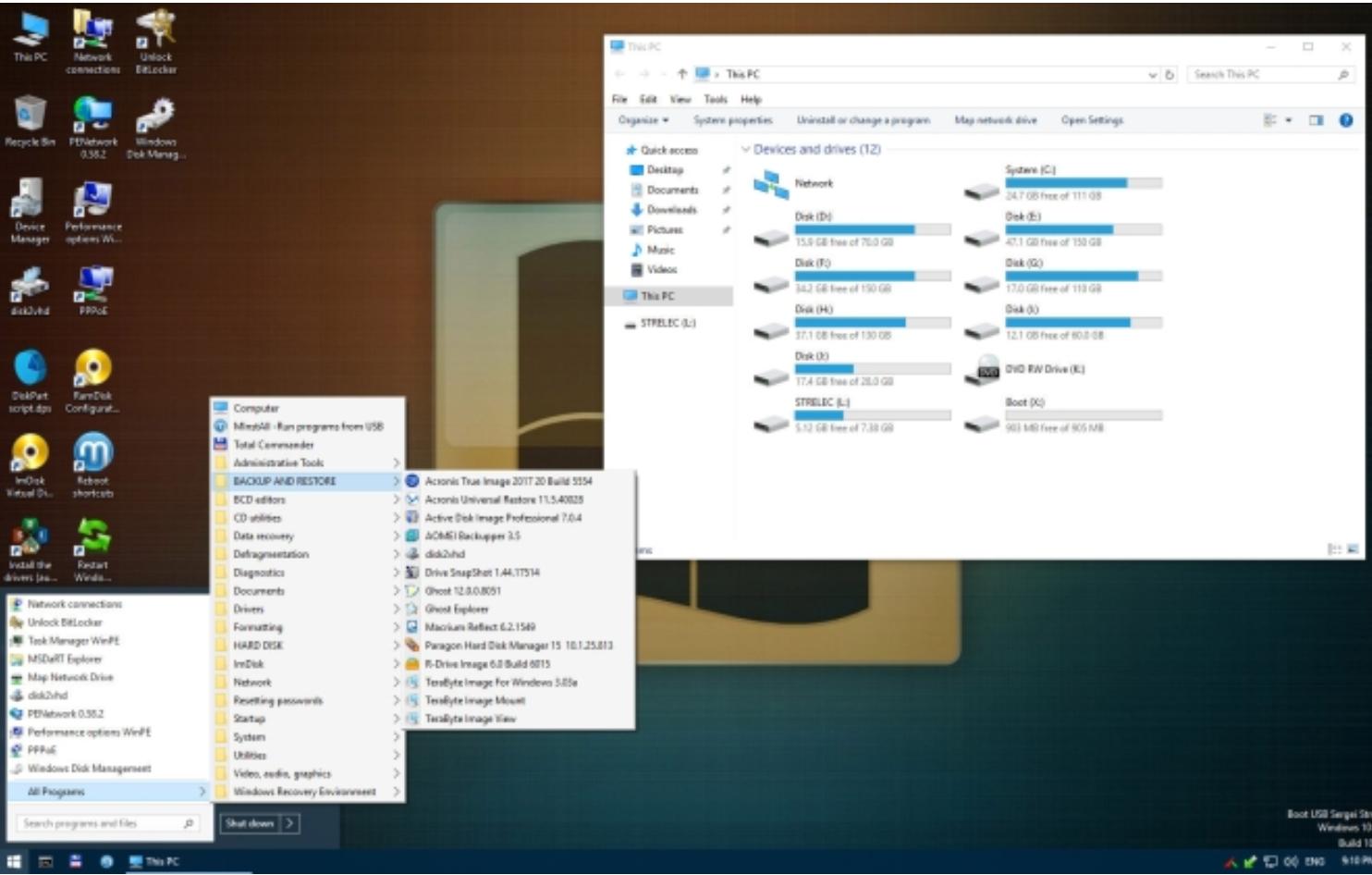Screen dimensions: 1372x875
Task: Launch the Unlock BitLocker desktop icon
Action: [x=155, y=35]
